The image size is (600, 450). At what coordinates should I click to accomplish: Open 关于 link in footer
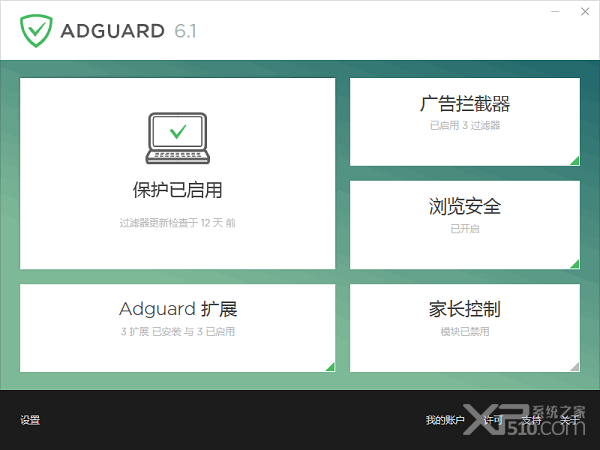pos(570,420)
